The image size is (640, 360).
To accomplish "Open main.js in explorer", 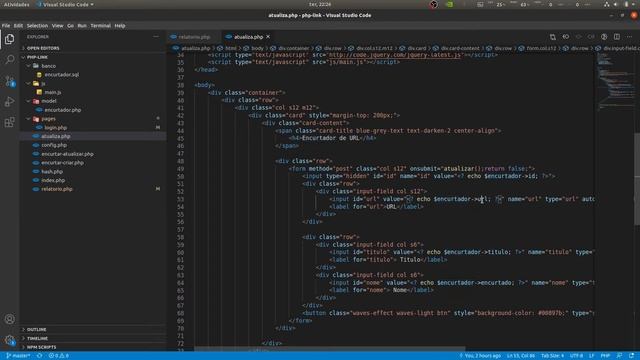I will 53,92.
